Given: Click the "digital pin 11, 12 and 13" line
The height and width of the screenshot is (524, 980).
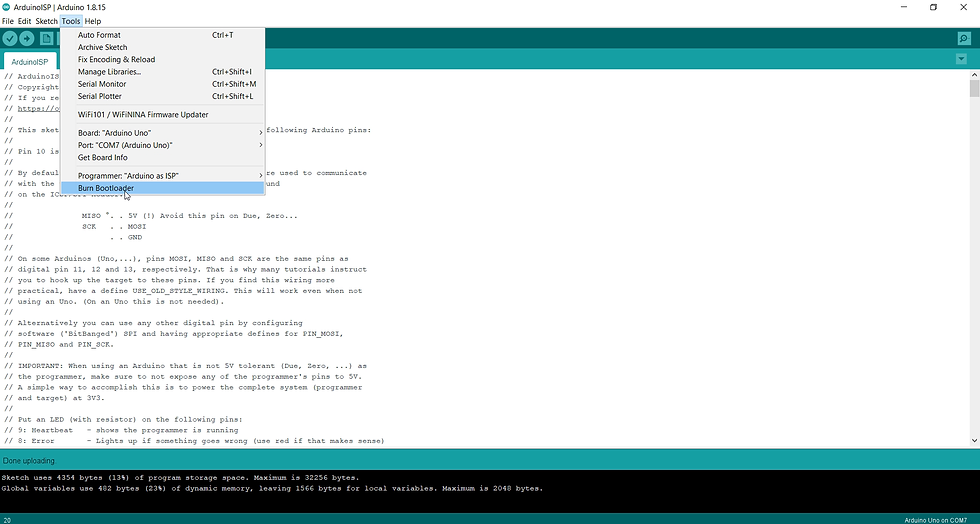Looking at the screenshot, I should click(x=186, y=270).
